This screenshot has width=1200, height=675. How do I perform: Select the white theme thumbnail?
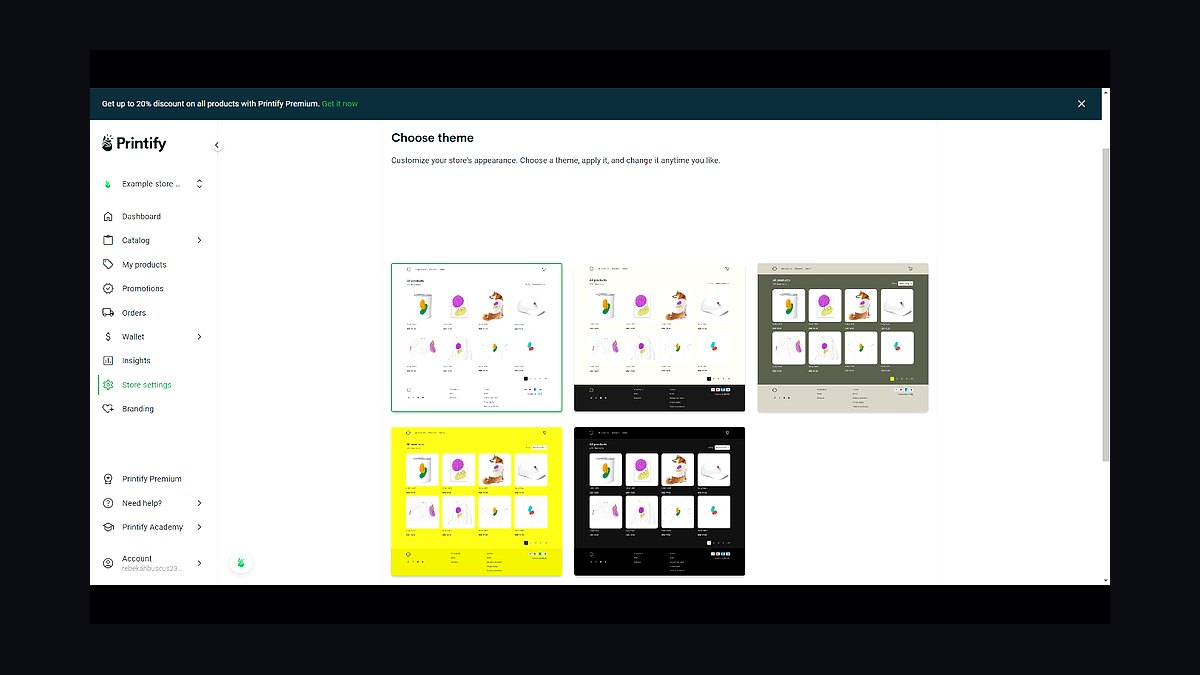pos(476,337)
